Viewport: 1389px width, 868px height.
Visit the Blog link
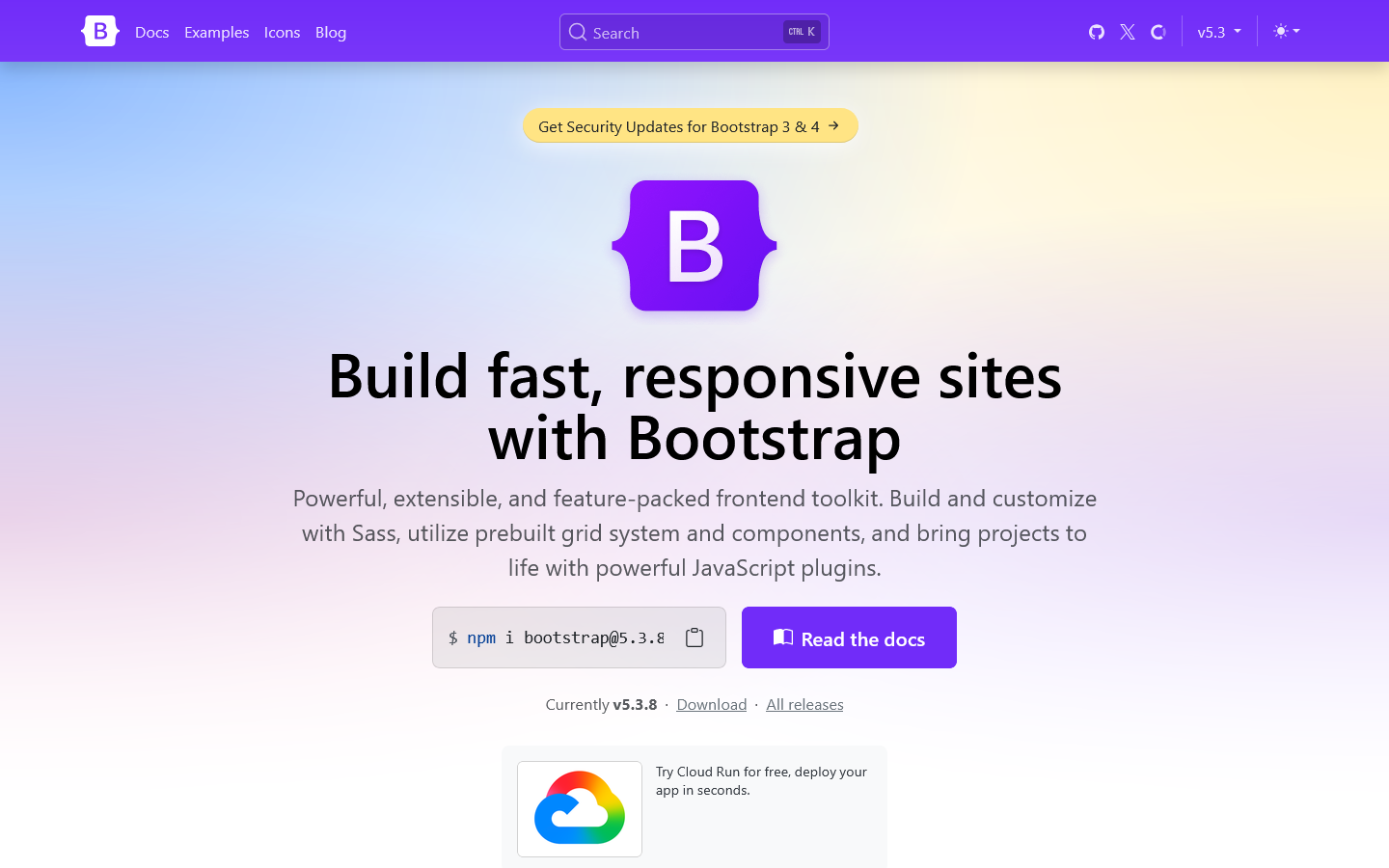[331, 32]
